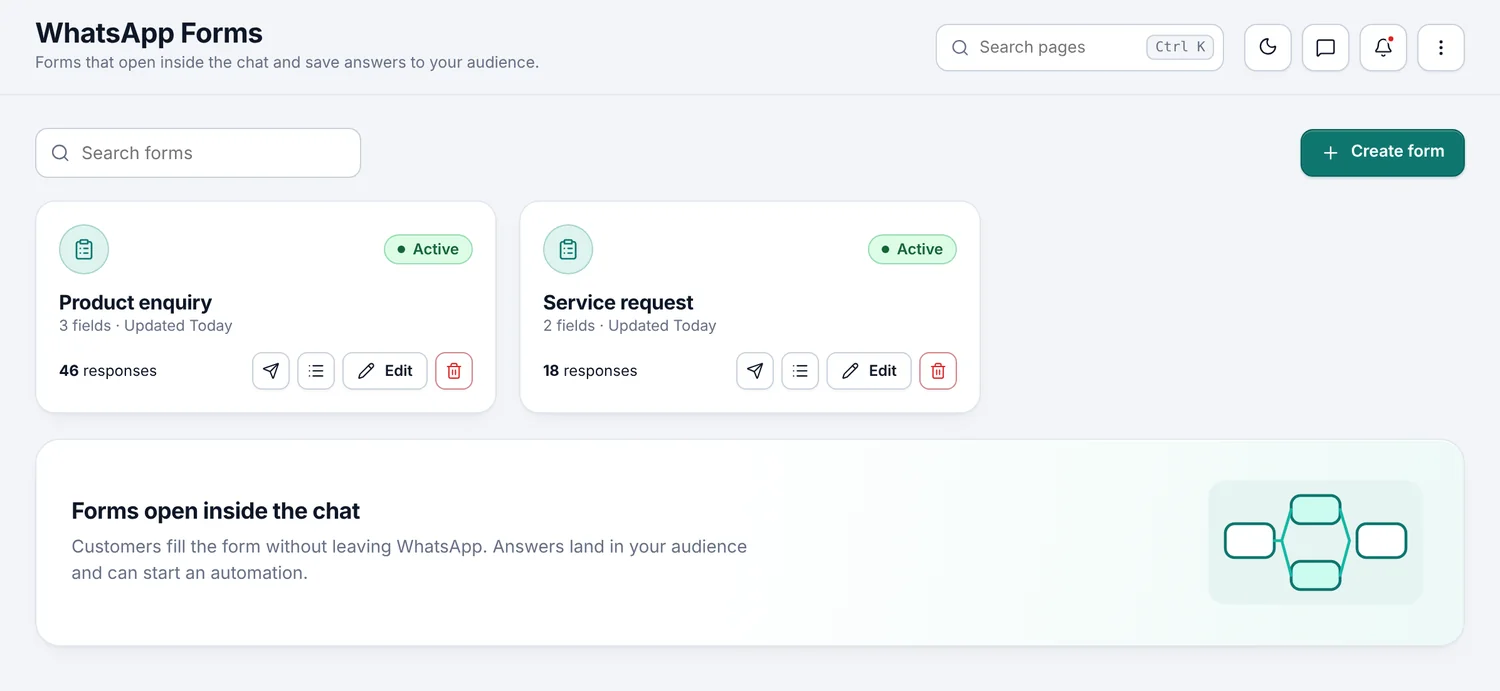The height and width of the screenshot is (691, 1500).
Task: Click the 18 responses text
Action: pyautogui.click(x=590, y=371)
